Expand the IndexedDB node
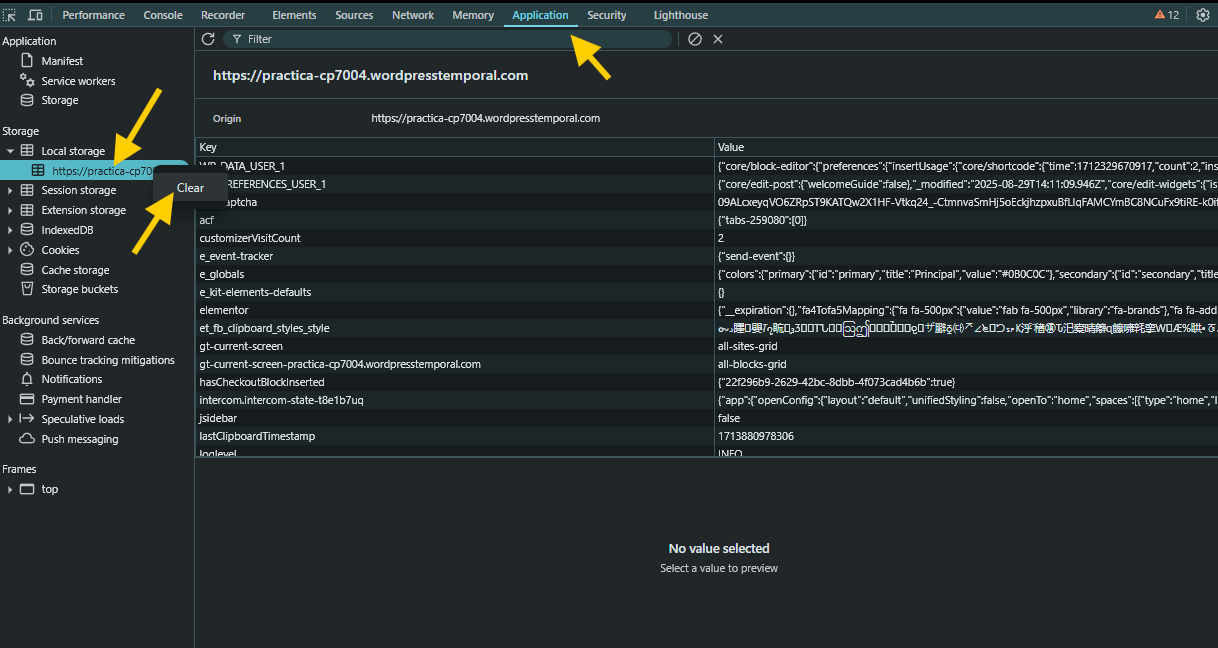This screenshot has width=1218, height=648. coord(10,230)
